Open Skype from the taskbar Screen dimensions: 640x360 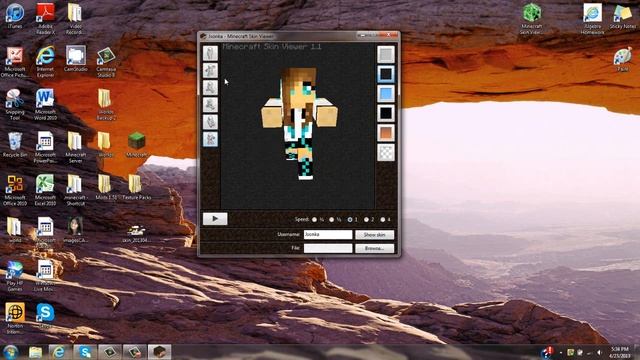point(84,352)
